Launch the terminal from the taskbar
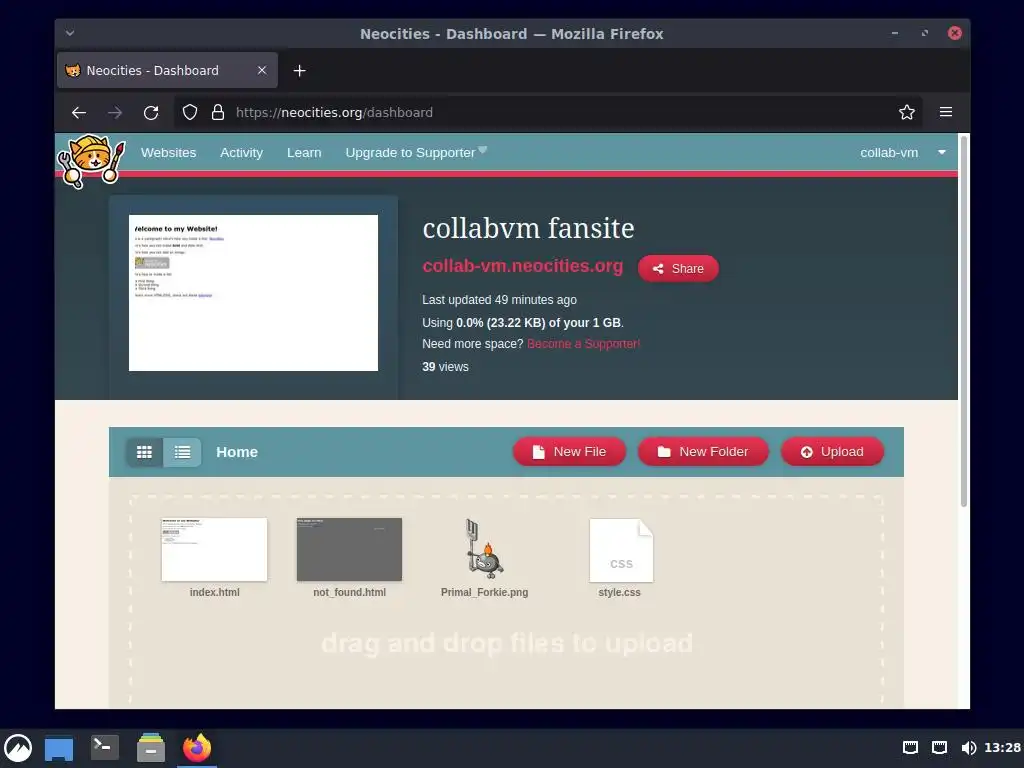The image size is (1024, 768). pyautogui.click(x=104, y=748)
